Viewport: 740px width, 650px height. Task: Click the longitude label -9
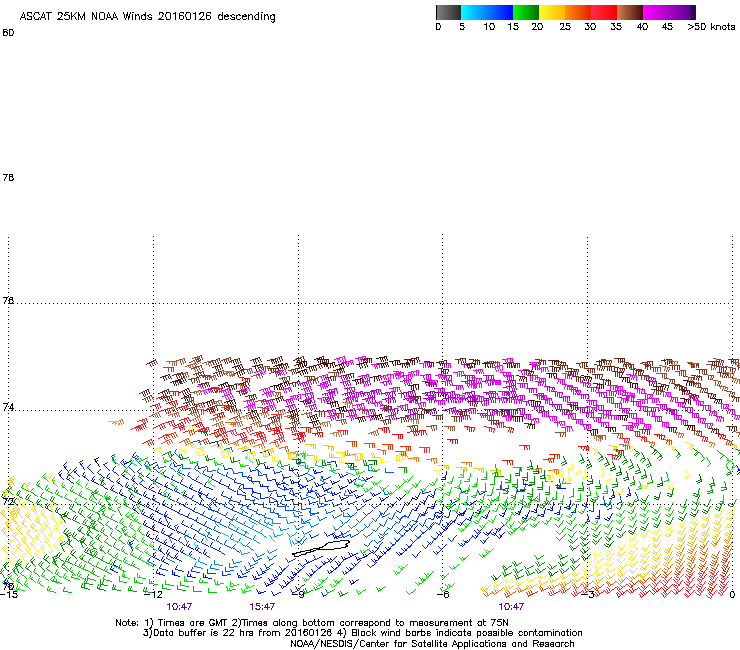298,595
